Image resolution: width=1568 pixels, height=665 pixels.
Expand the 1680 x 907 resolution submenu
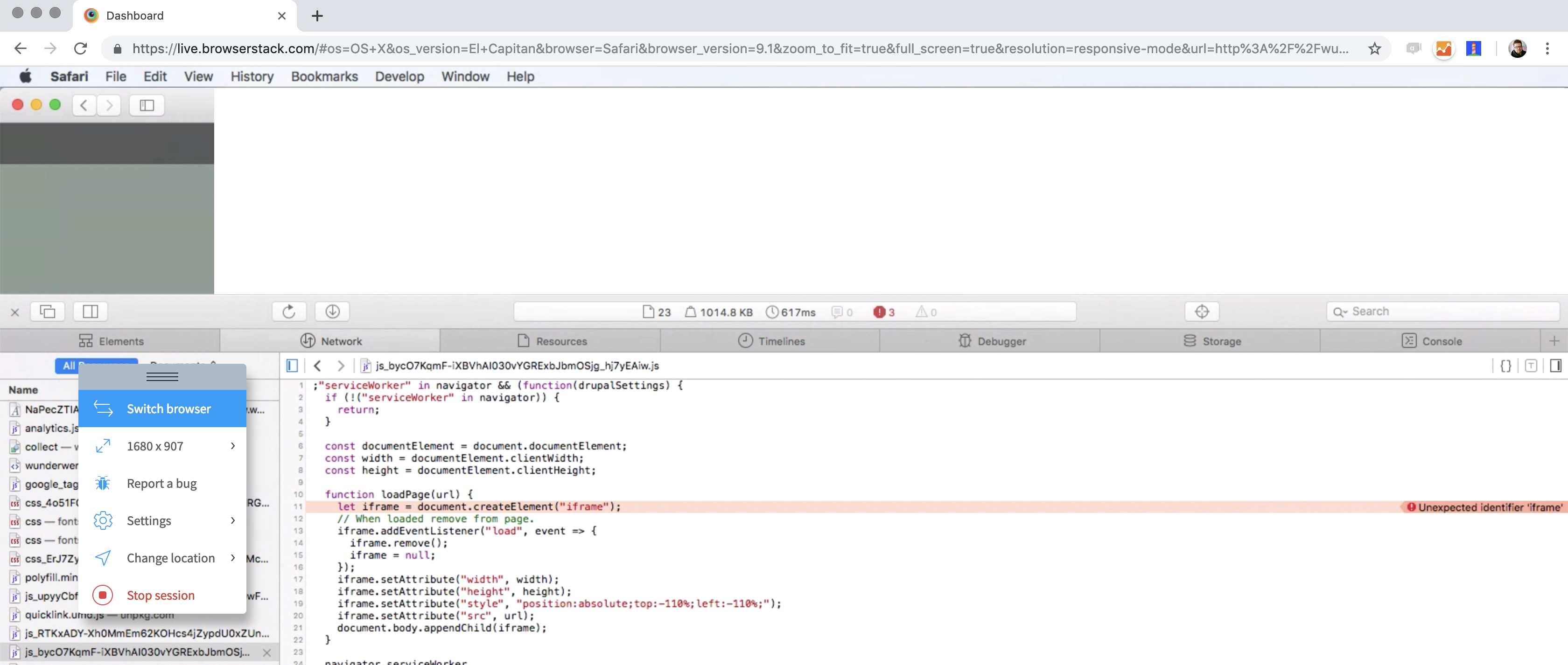pos(232,446)
